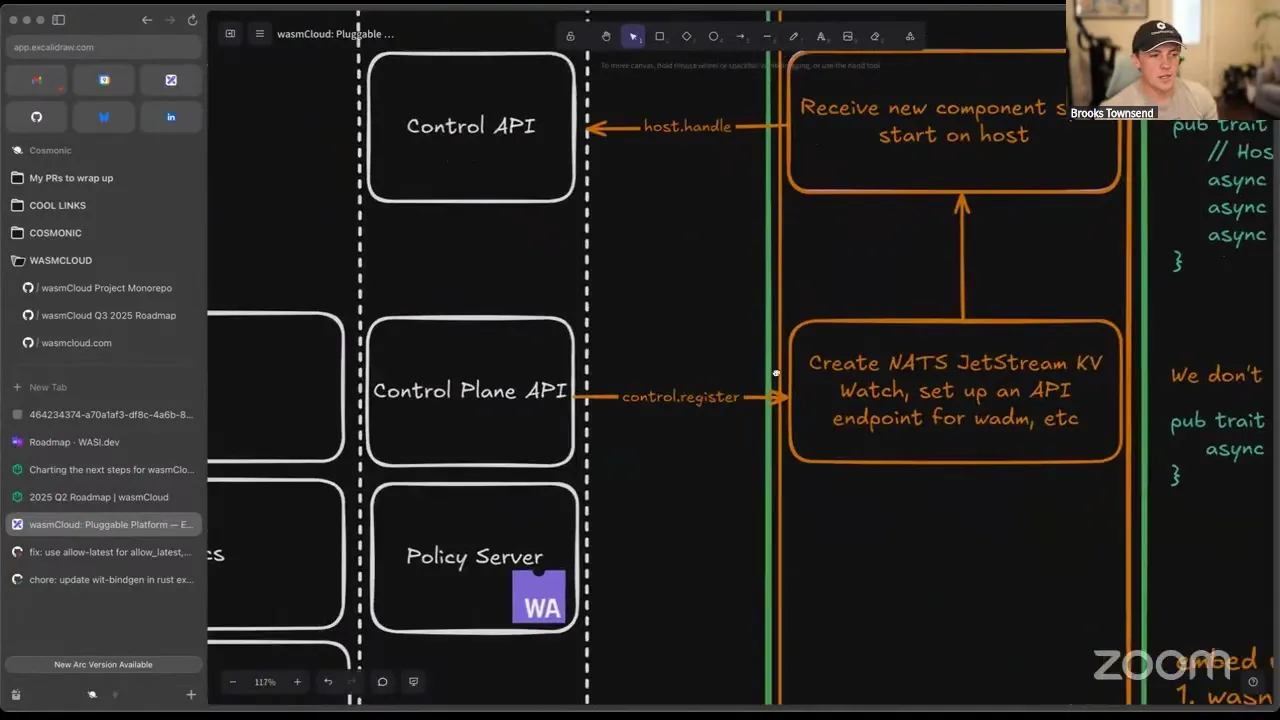Go forward in Arc browser
Screen dimensions: 1280x720
pyautogui.click(x=169, y=20)
